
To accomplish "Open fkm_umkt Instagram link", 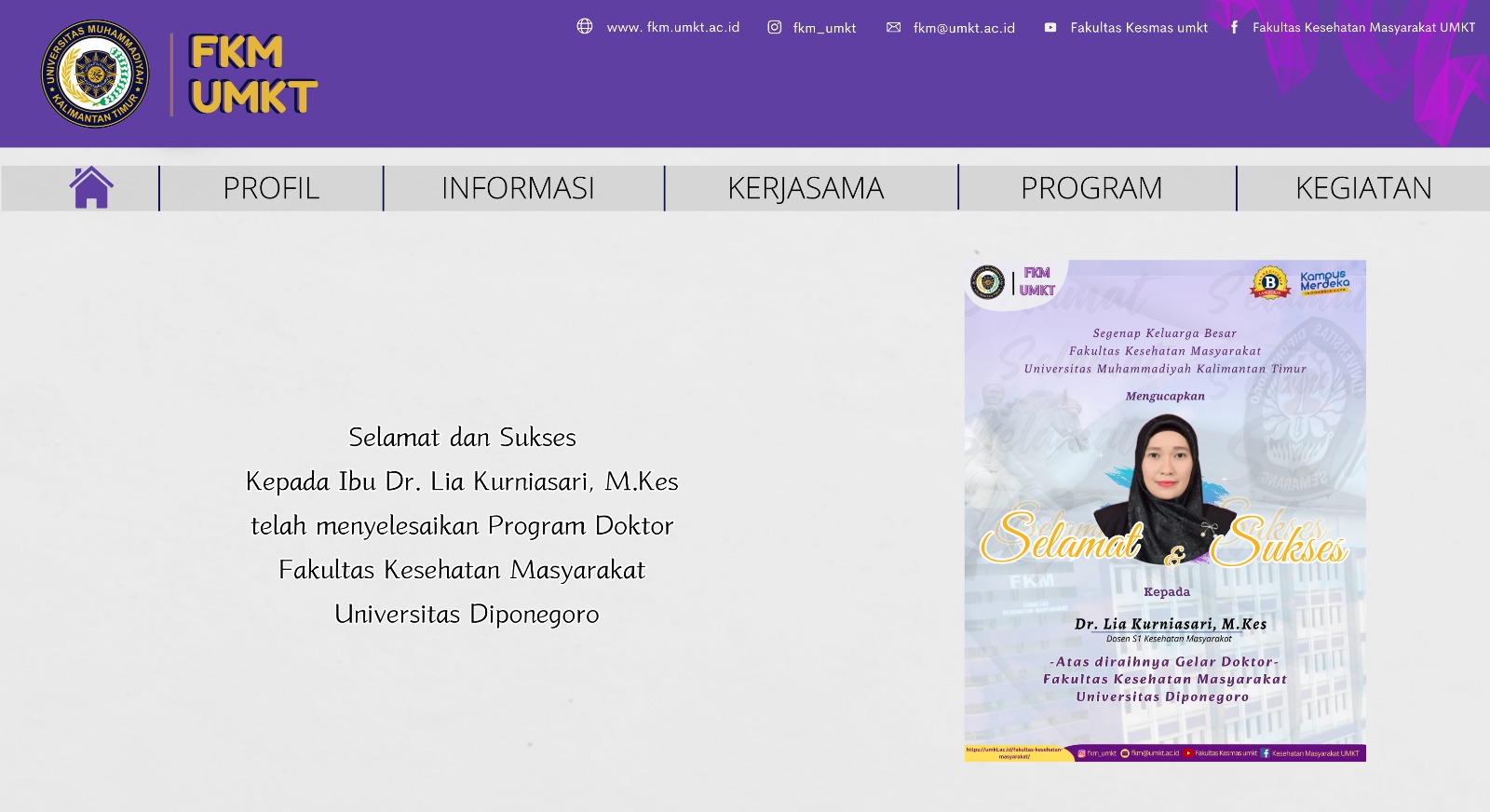I will click(824, 28).
